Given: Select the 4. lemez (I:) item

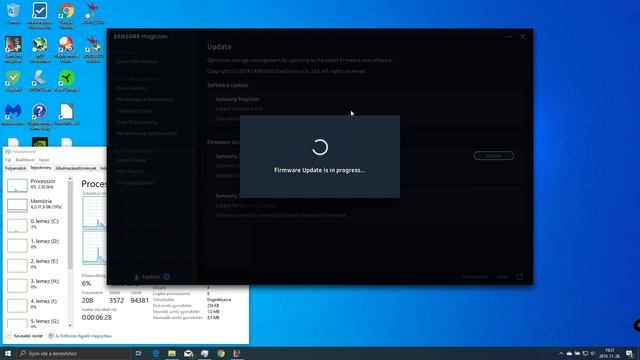Looking at the screenshot, I should click(35, 304).
